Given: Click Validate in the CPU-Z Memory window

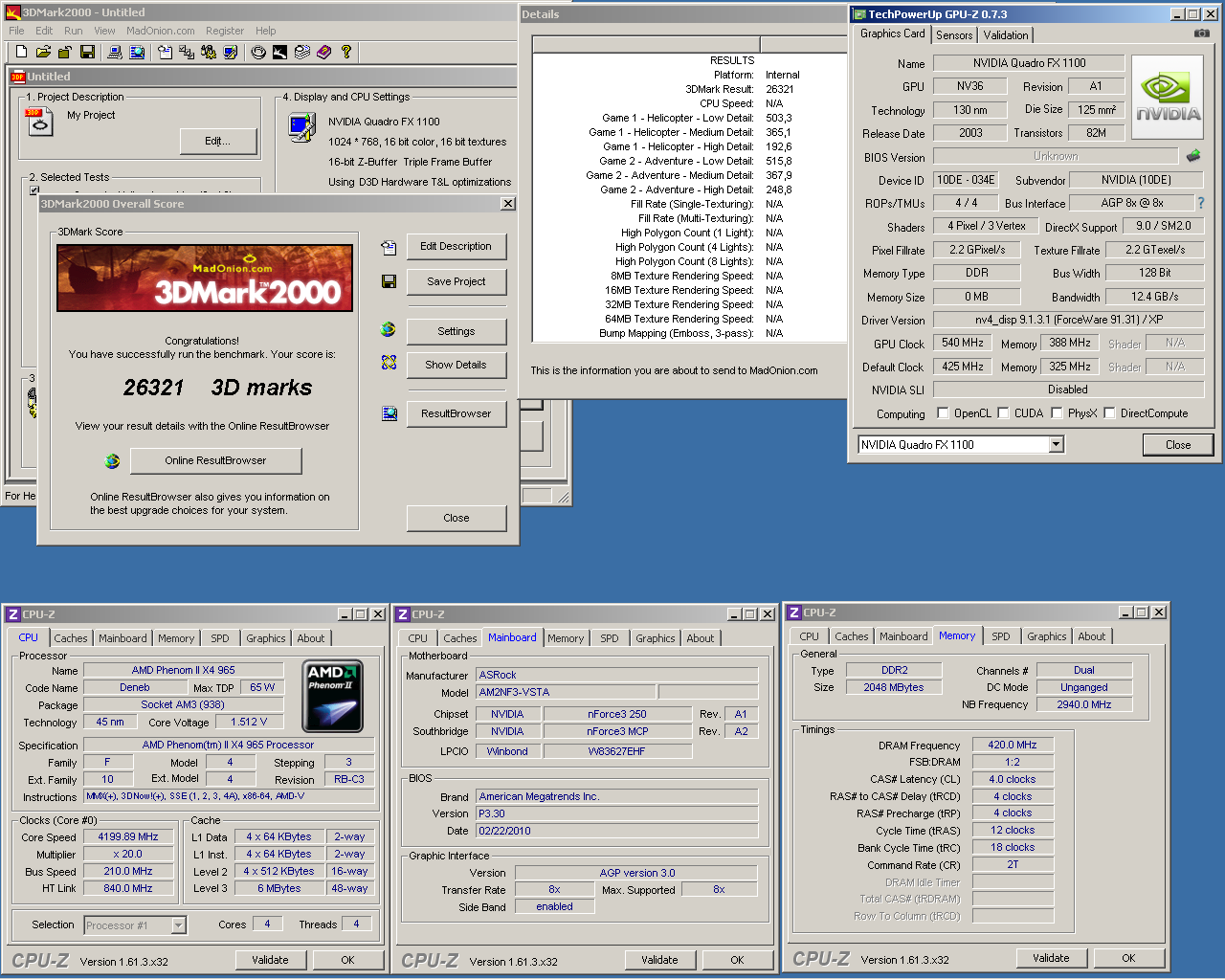Looking at the screenshot, I should [x=1051, y=958].
